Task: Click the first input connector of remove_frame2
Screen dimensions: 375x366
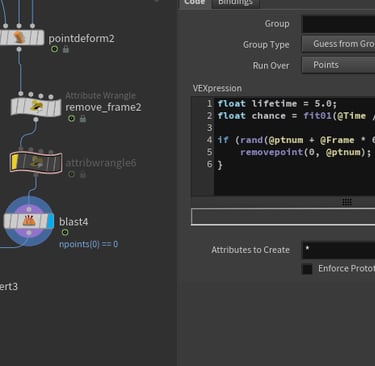Action: click(21, 94)
